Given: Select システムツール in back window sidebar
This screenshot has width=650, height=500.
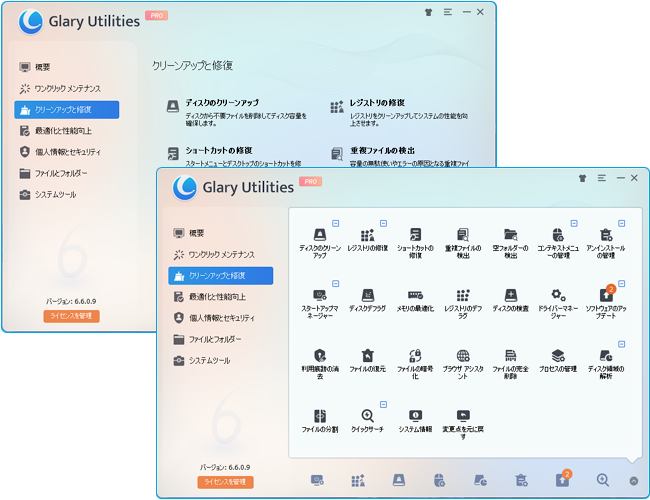Looking at the screenshot, I should click(67, 194).
